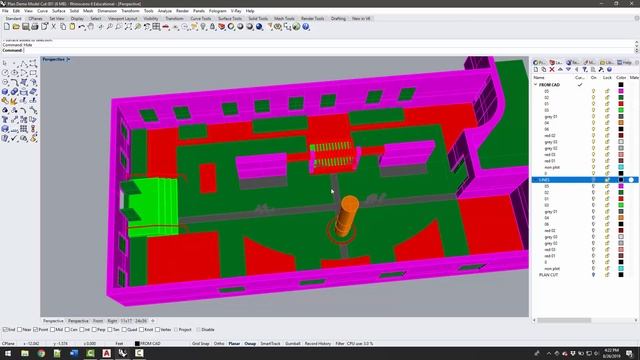Click the Save diskette icon
Viewport: 640px width, 360px height.
[x=25, y=27]
